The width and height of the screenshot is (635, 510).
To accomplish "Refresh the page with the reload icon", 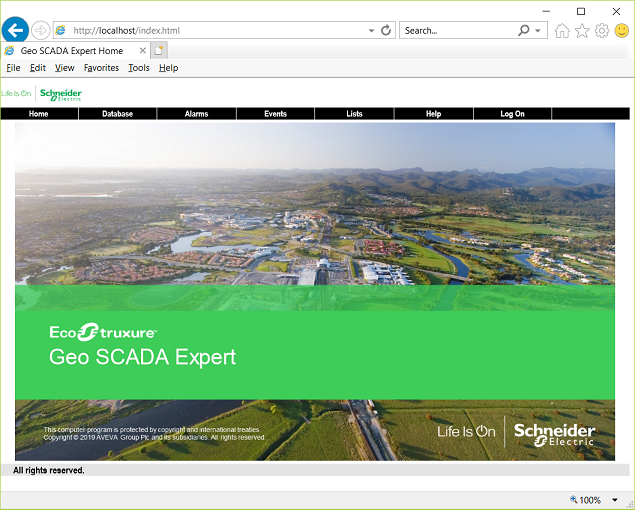I will point(386,31).
